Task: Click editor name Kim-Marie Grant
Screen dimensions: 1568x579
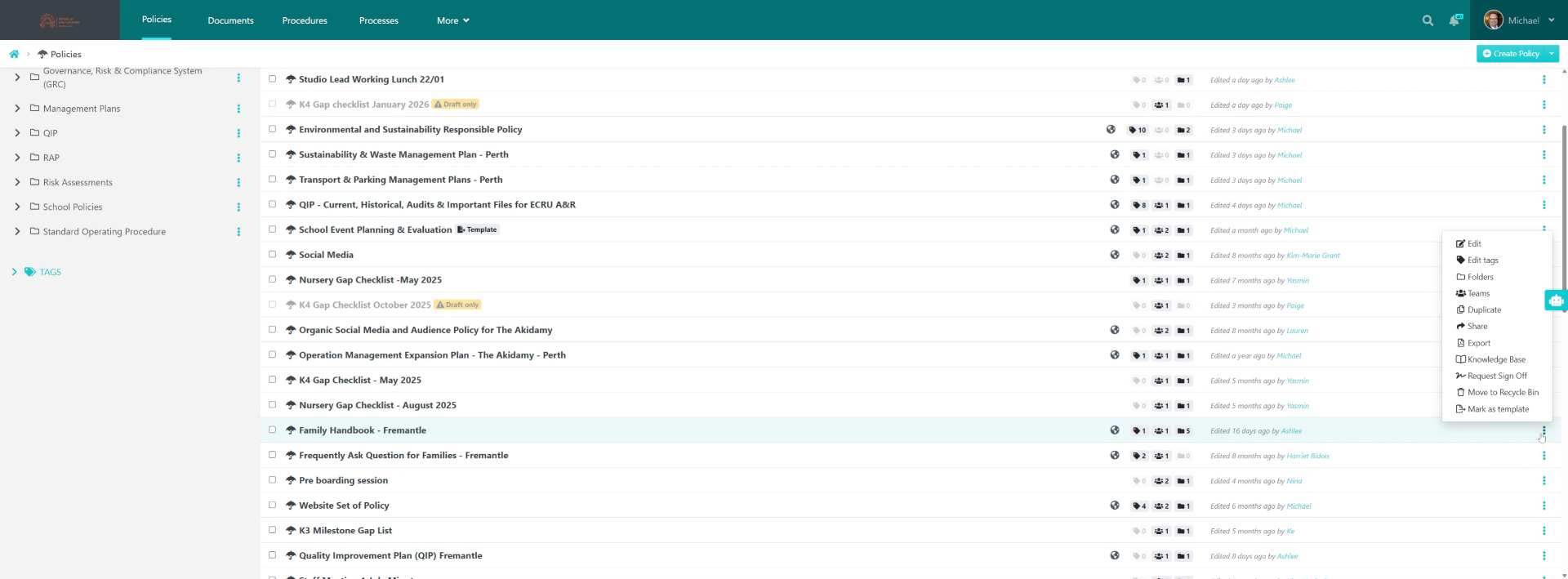Action: (1313, 256)
